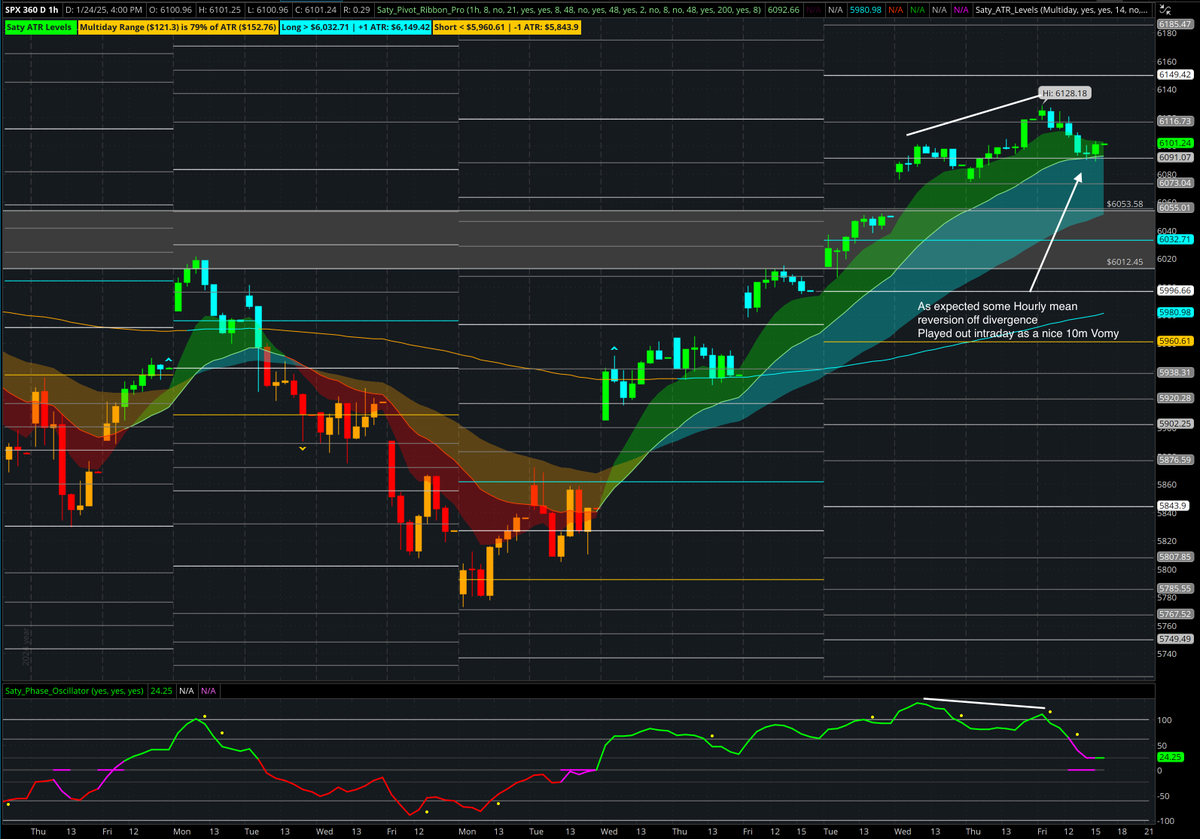The image size is (1200, 839).
Task: Click the 21 time axis label
Action: (1149, 831)
